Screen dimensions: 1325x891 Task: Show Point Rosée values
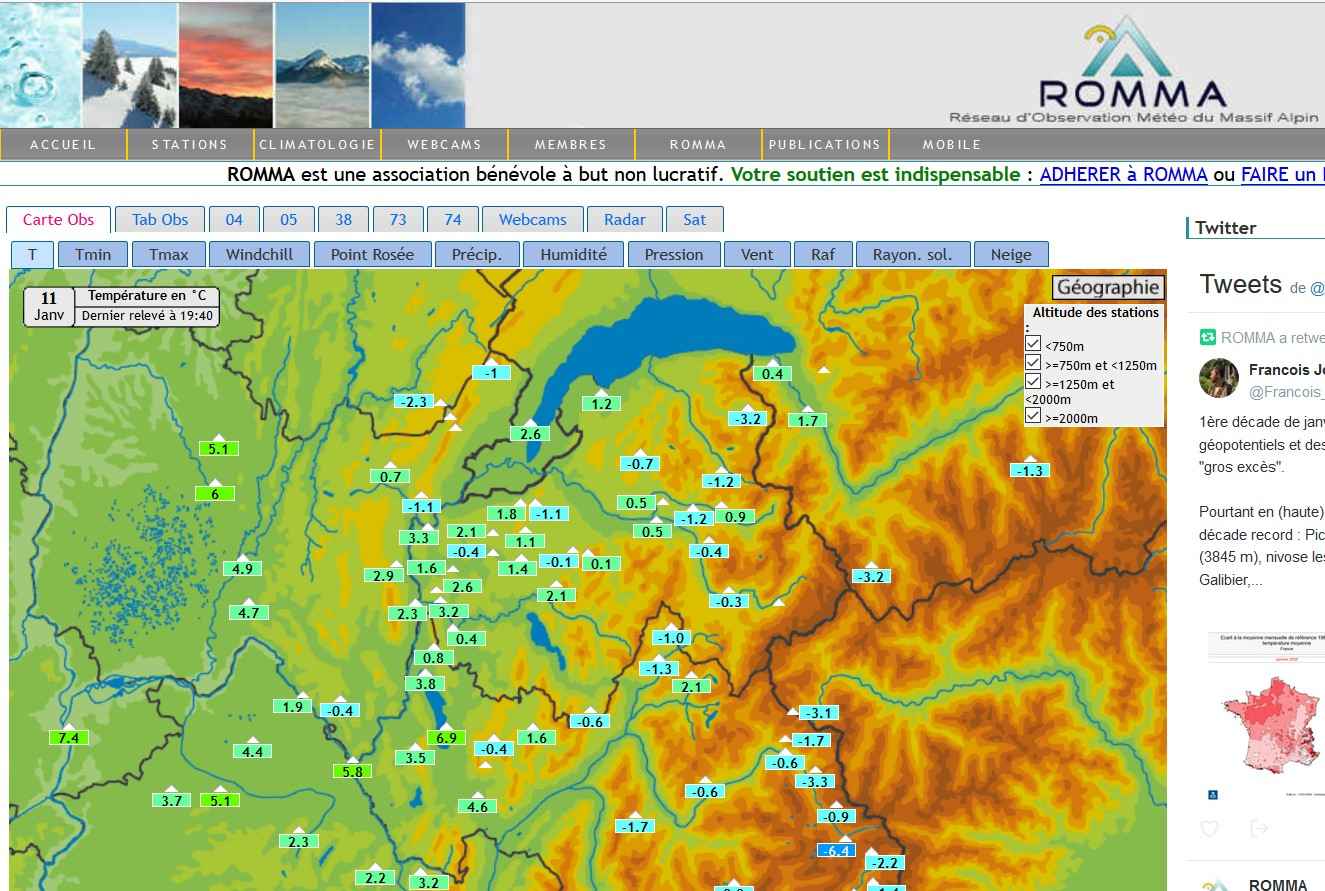372,254
